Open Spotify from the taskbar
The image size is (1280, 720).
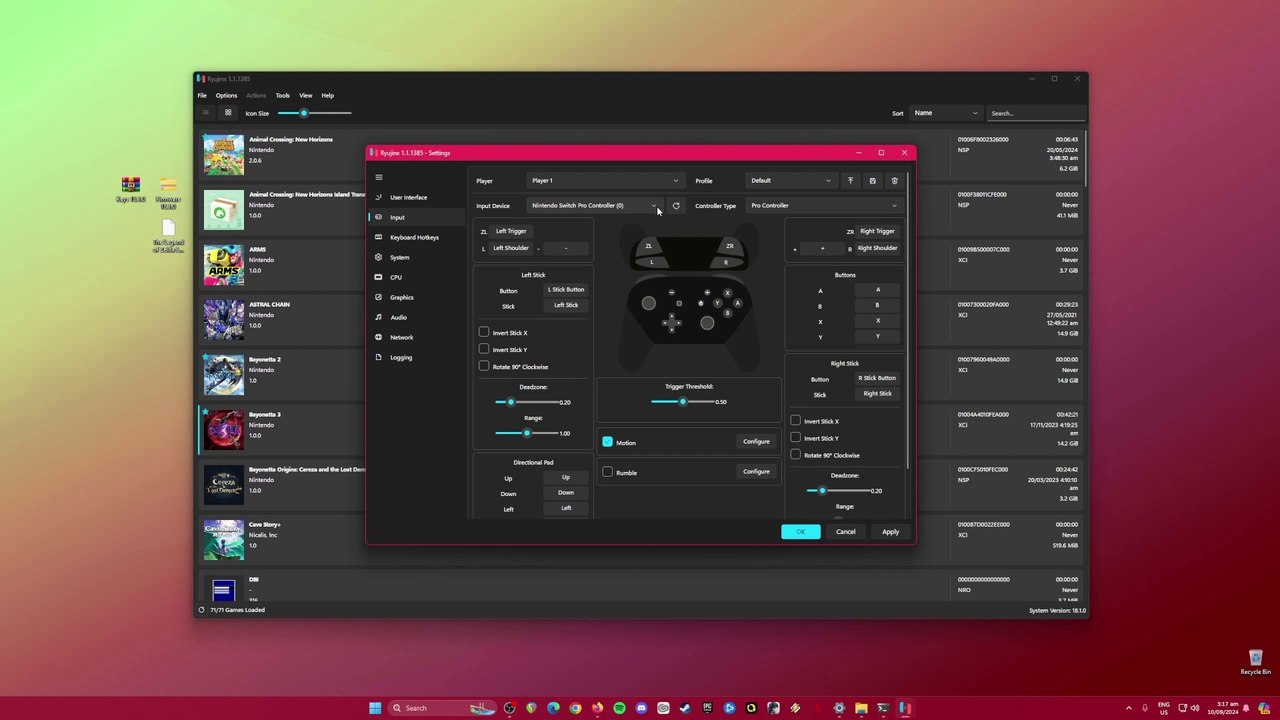pos(619,708)
